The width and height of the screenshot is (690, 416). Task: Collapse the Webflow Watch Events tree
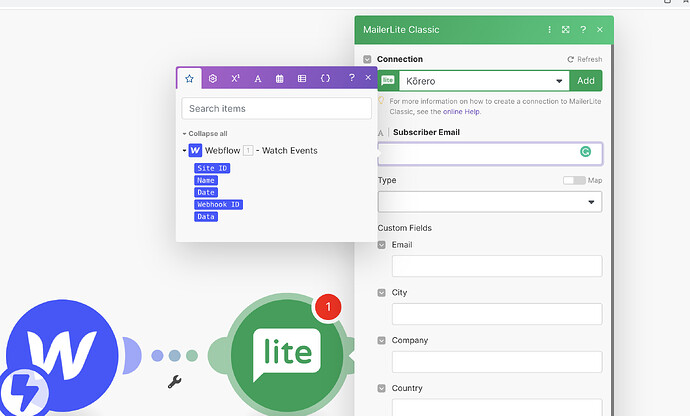(x=184, y=151)
